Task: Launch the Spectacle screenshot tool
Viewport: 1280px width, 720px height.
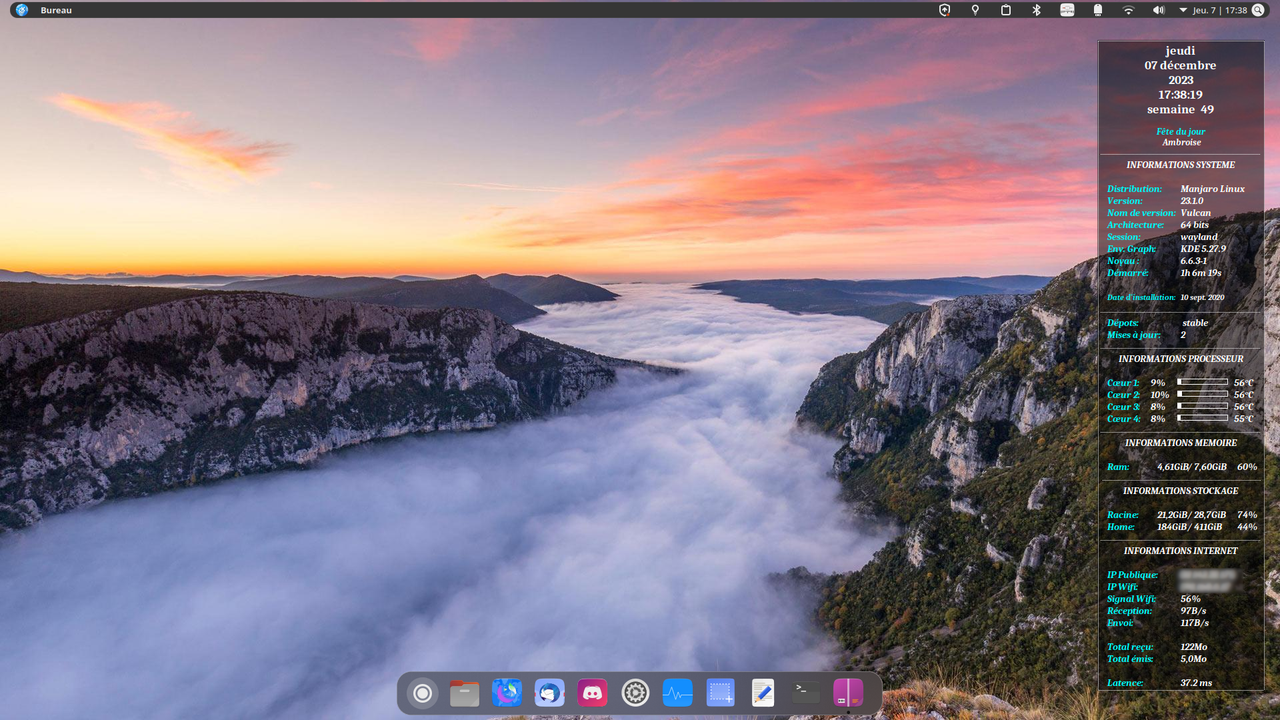Action: [720, 692]
